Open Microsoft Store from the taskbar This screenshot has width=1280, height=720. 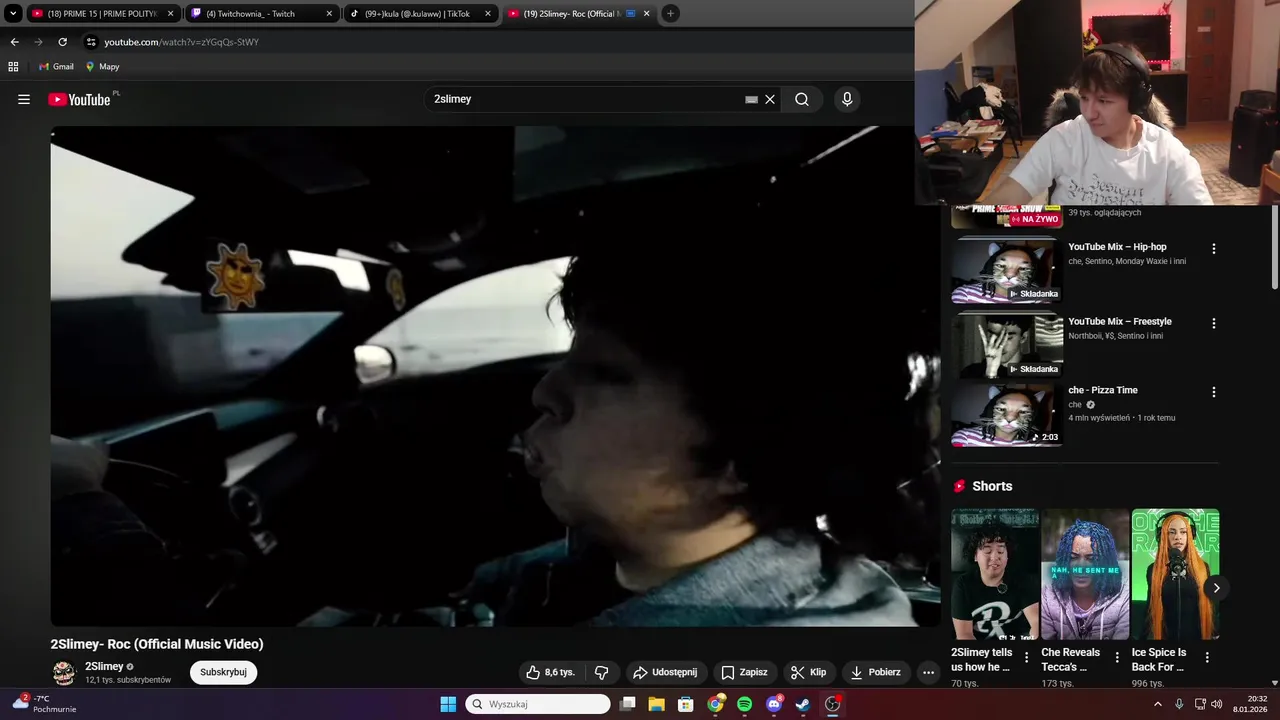pos(686,704)
